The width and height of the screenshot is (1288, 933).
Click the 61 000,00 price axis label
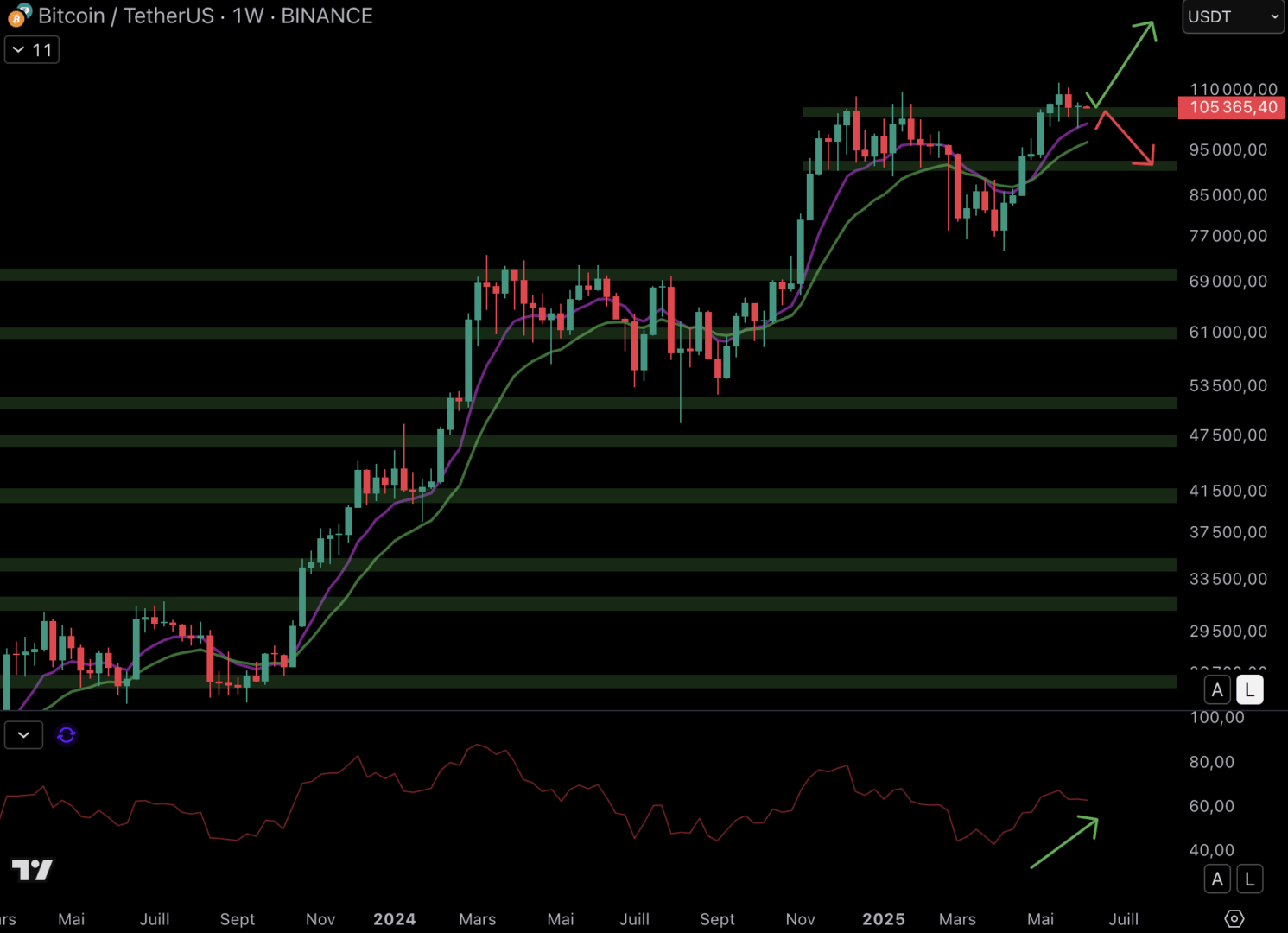(1228, 332)
